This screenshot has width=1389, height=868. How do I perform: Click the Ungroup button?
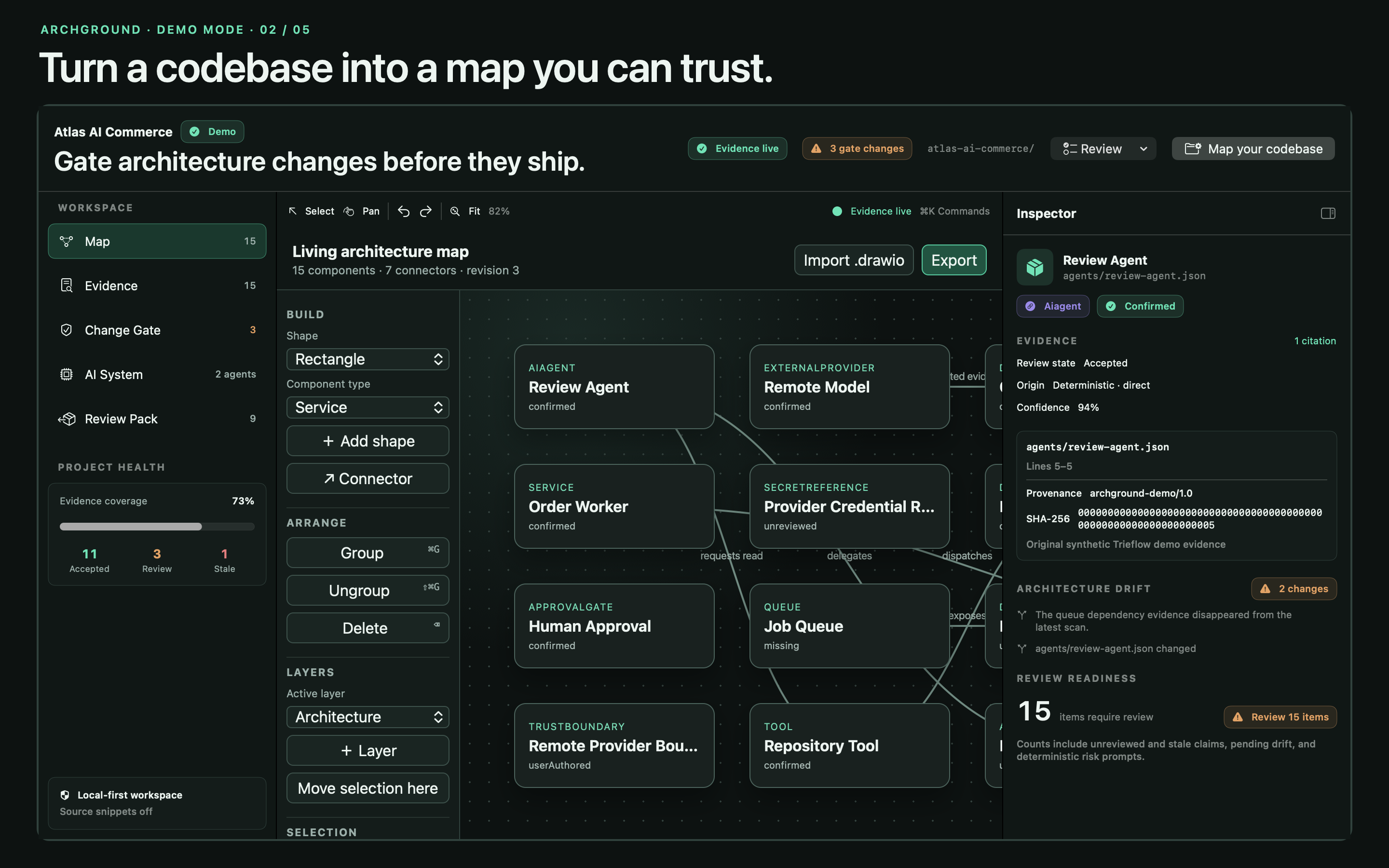(368, 590)
